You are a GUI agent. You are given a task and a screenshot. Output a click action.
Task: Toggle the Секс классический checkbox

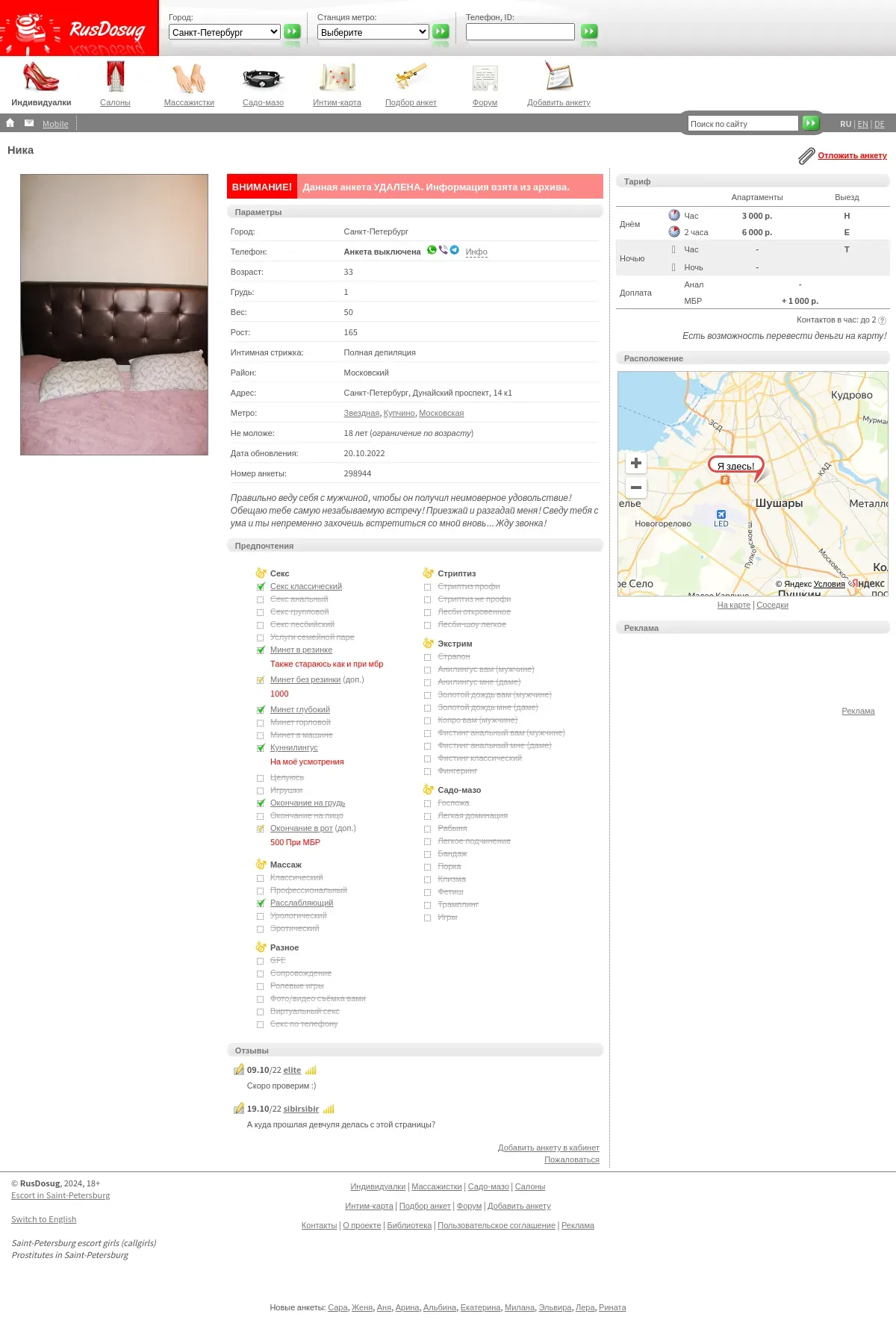point(261,587)
